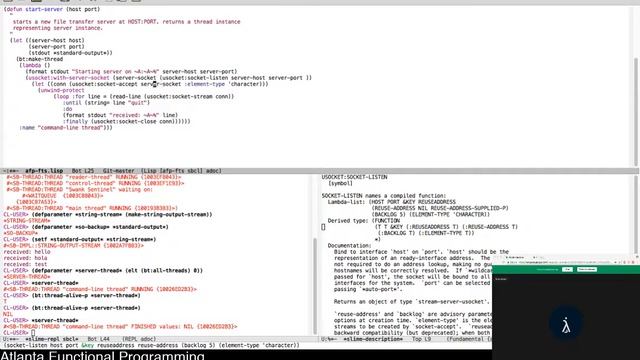Place cursor on defun start-server line
The image size is (640, 360).
[51, 9]
